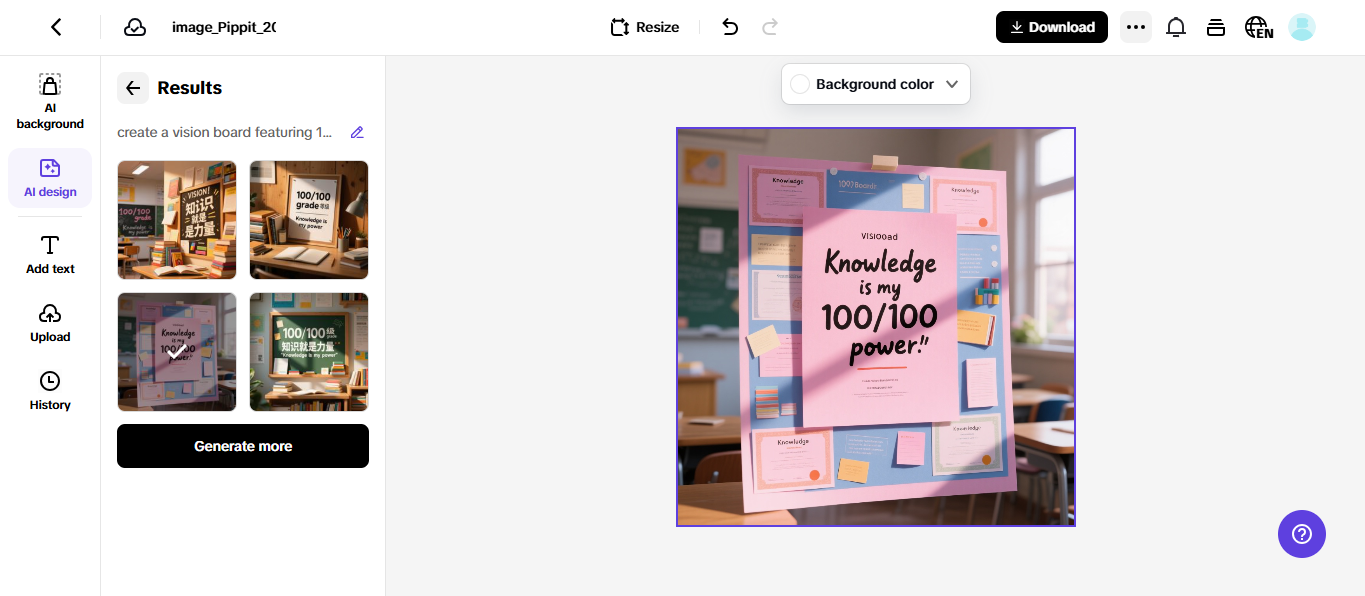The height and width of the screenshot is (596, 1365).
Task: Return from Results with back arrow
Action: click(x=133, y=88)
